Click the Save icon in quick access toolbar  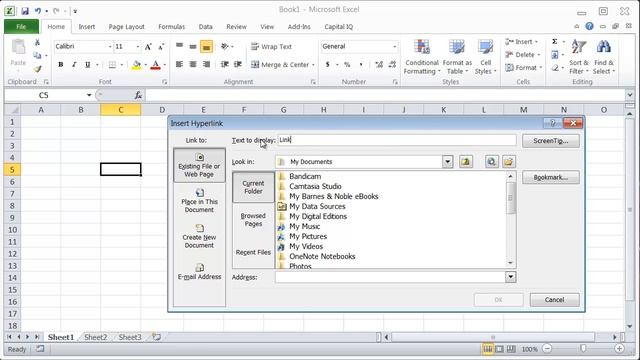click(x=24, y=11)
